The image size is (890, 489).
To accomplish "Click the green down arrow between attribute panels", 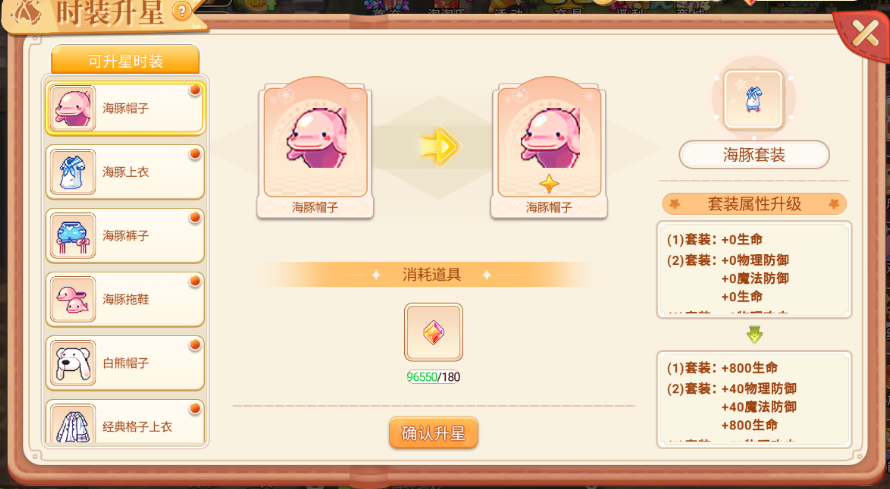I will tap(754, 335).
